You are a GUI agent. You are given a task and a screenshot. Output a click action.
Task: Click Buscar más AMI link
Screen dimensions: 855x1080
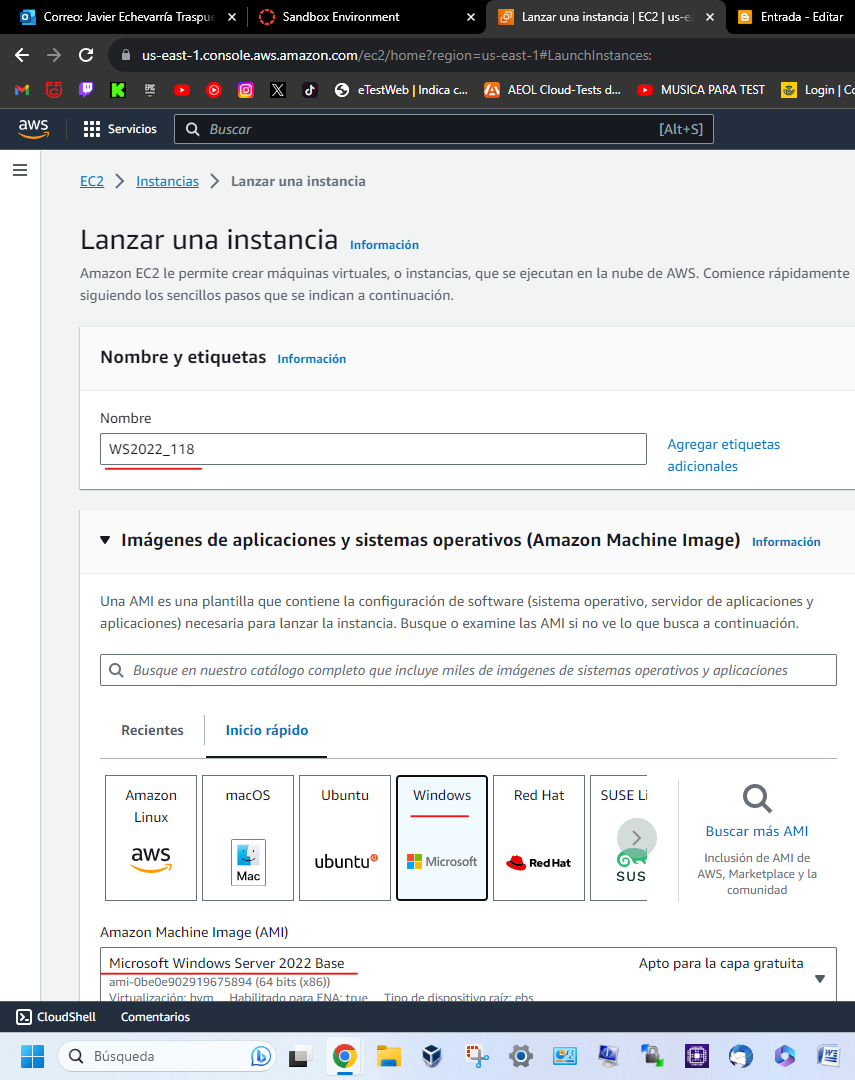tap(756, 831)
